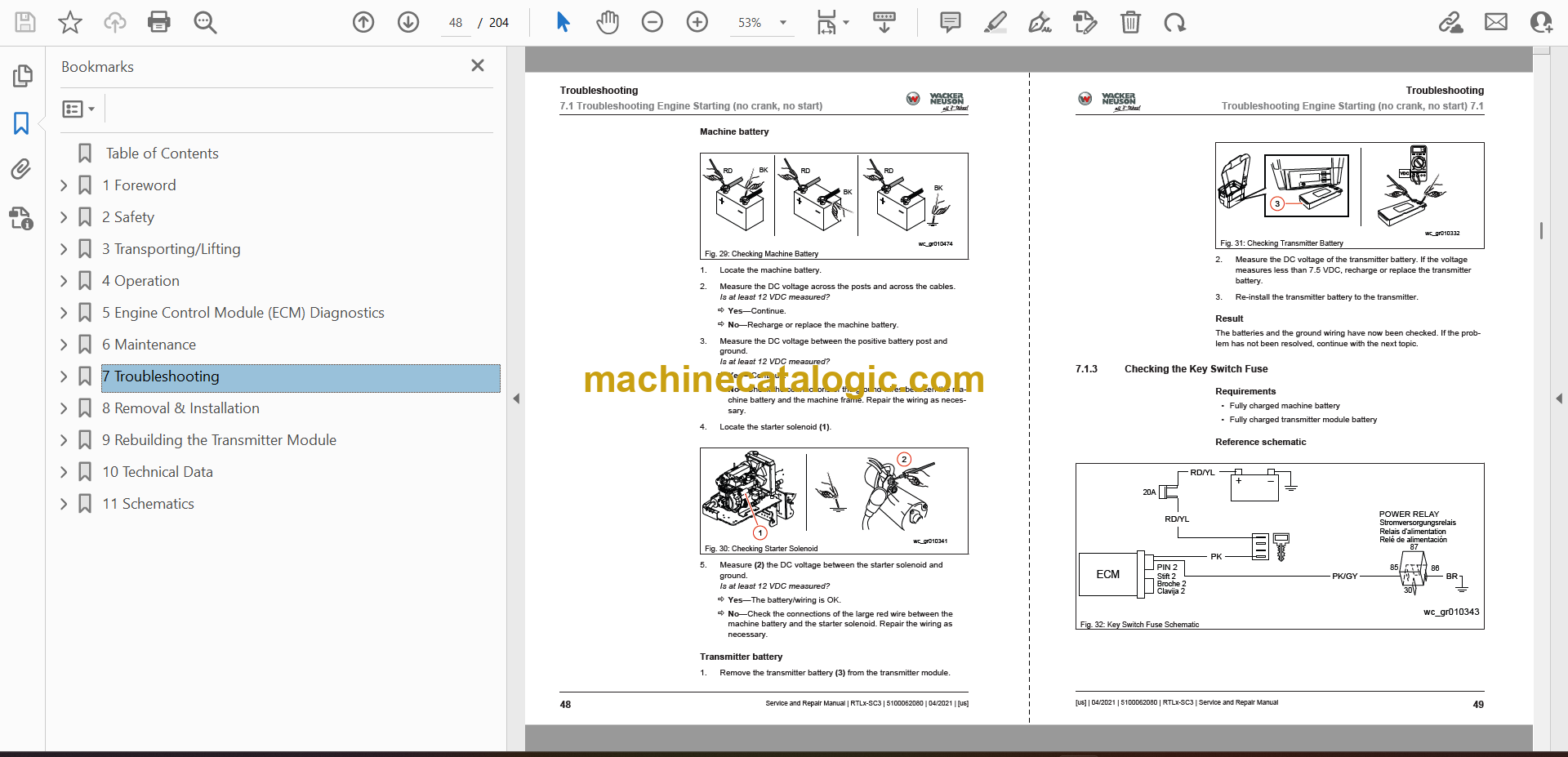The image size is (1568, 757).
Task: Rotate the page view
Action: pyautogui.click(x=1174, y=22)
